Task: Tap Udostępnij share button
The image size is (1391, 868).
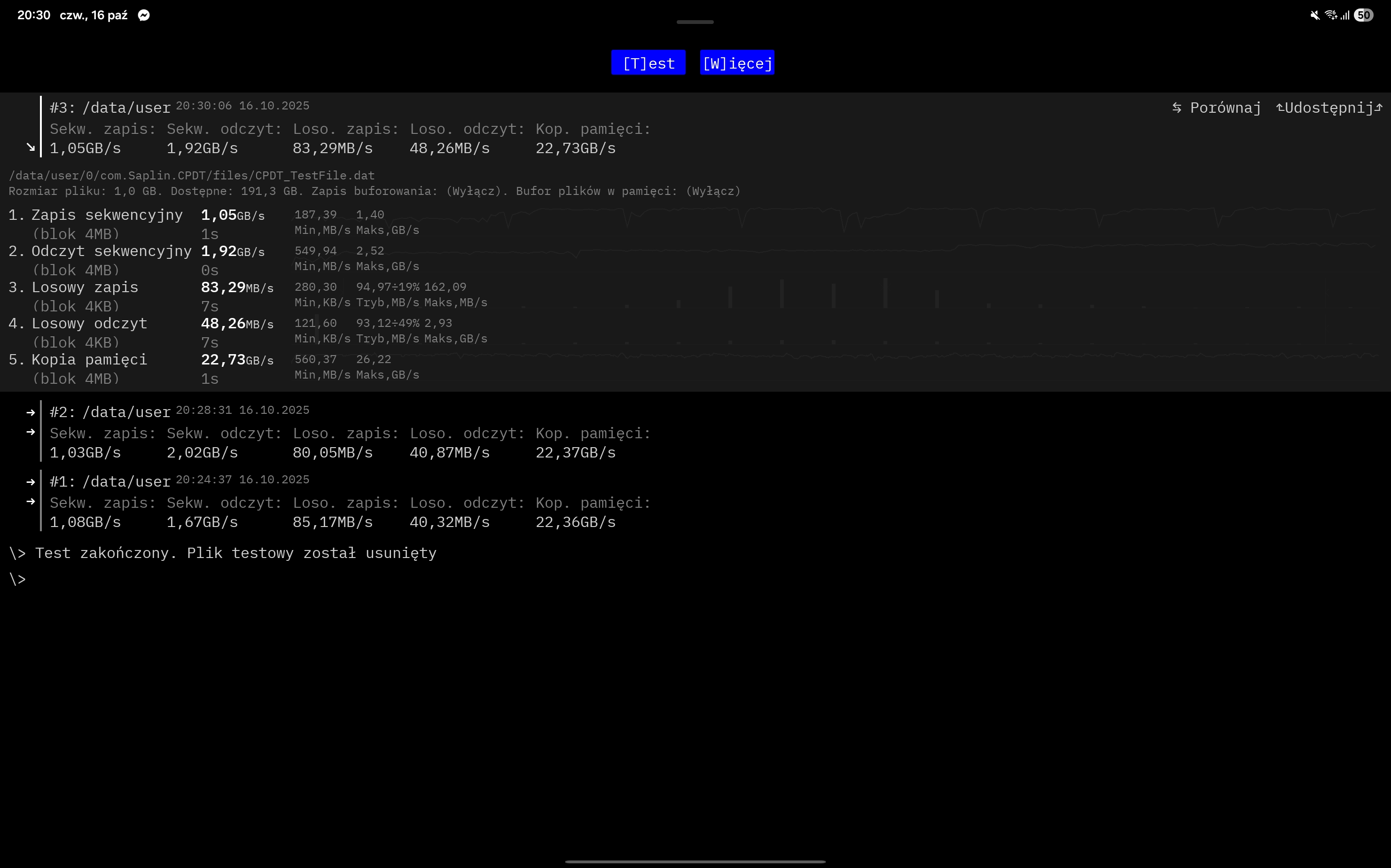Action: point(1328,108)
